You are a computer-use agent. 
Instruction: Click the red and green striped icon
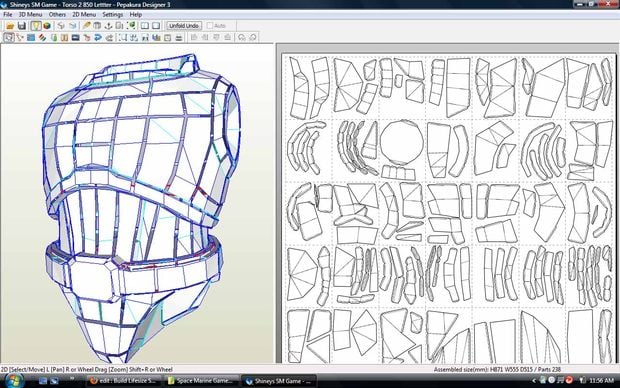[42, 38]
